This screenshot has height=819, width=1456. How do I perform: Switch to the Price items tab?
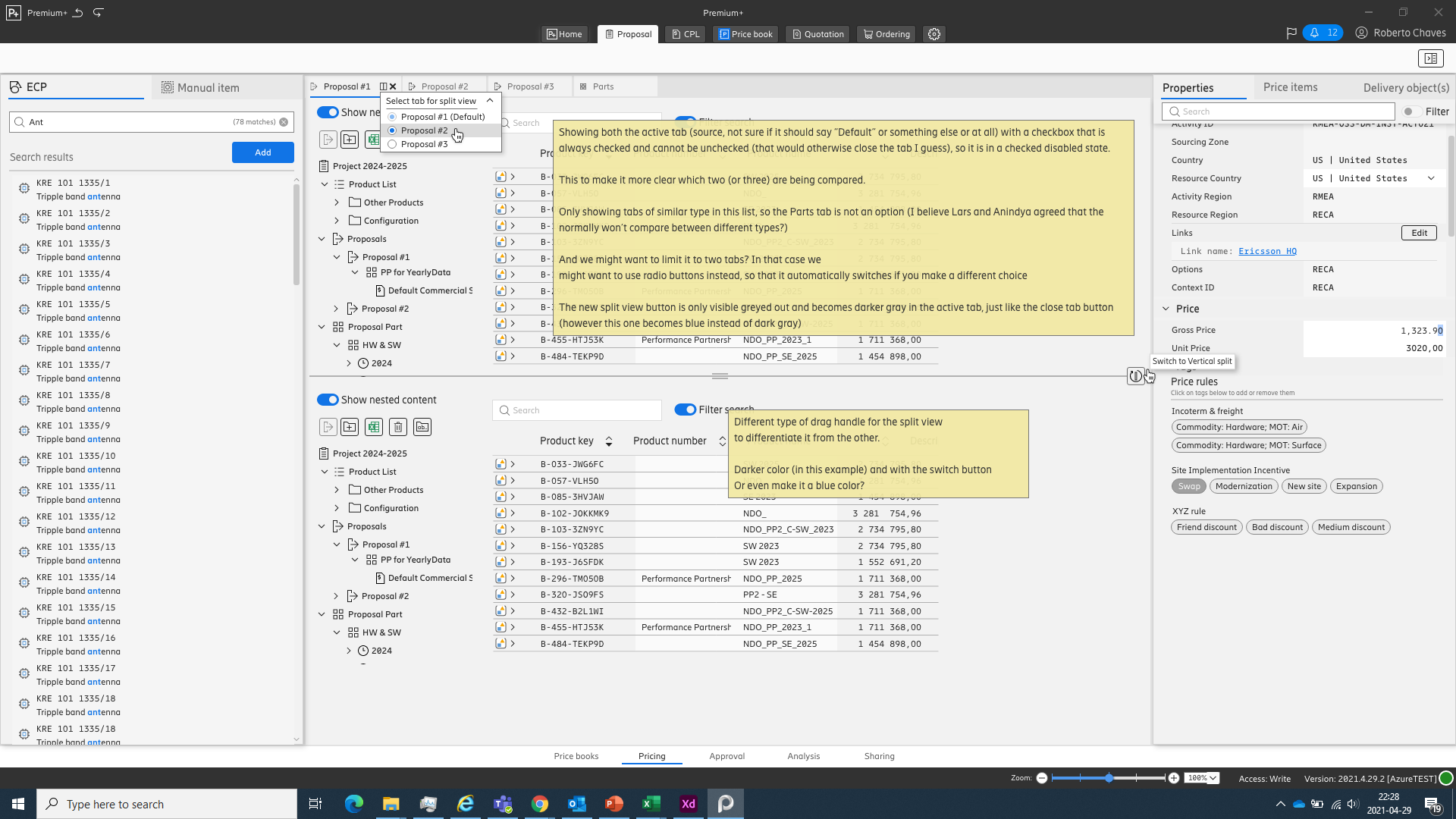[1290, 87]
